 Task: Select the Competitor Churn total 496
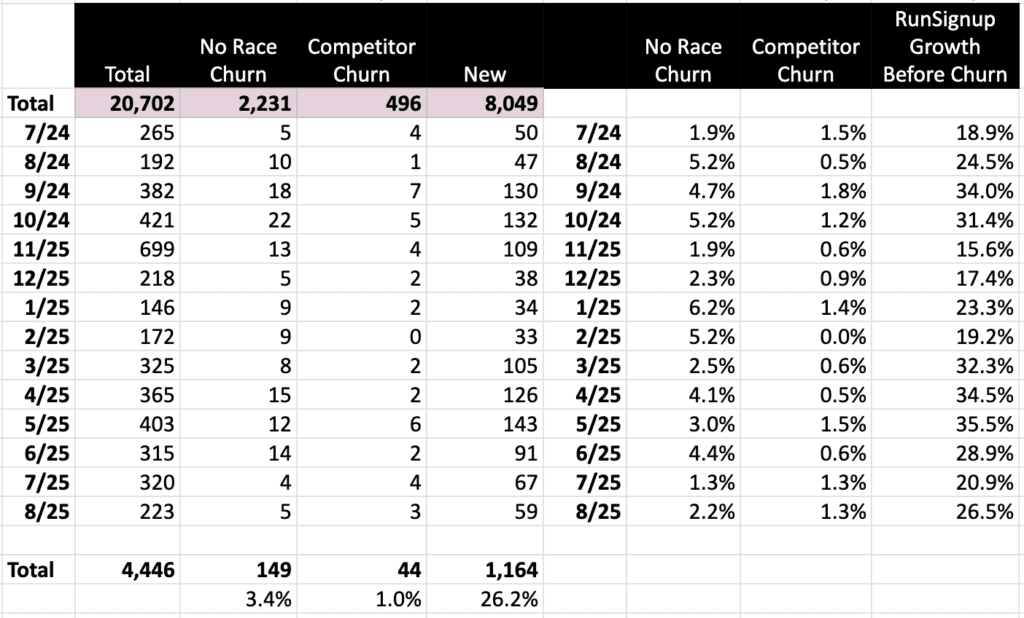(361, 103)
